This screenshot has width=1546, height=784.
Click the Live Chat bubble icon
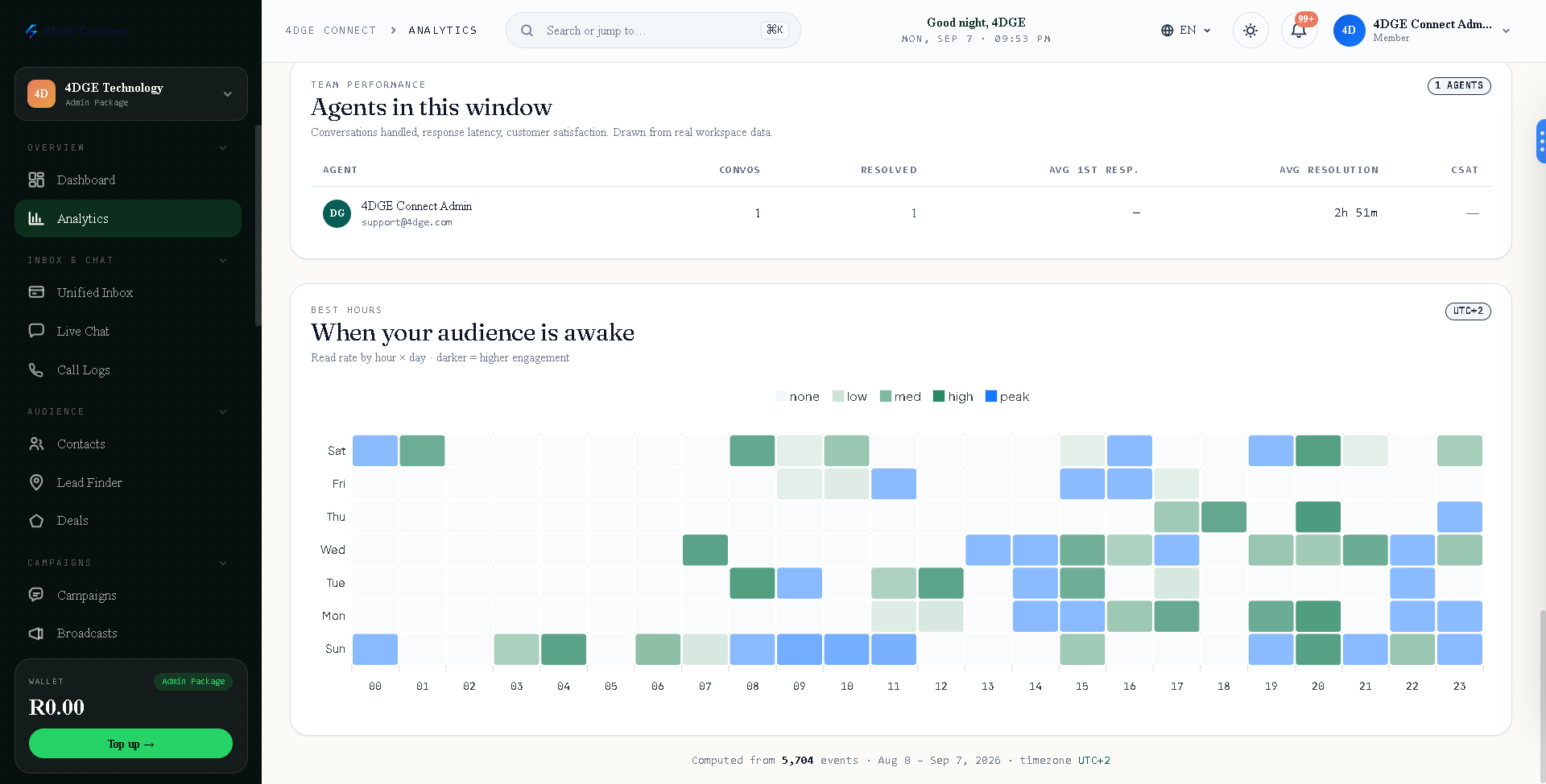pyautogui.click(x=36, y=331)
